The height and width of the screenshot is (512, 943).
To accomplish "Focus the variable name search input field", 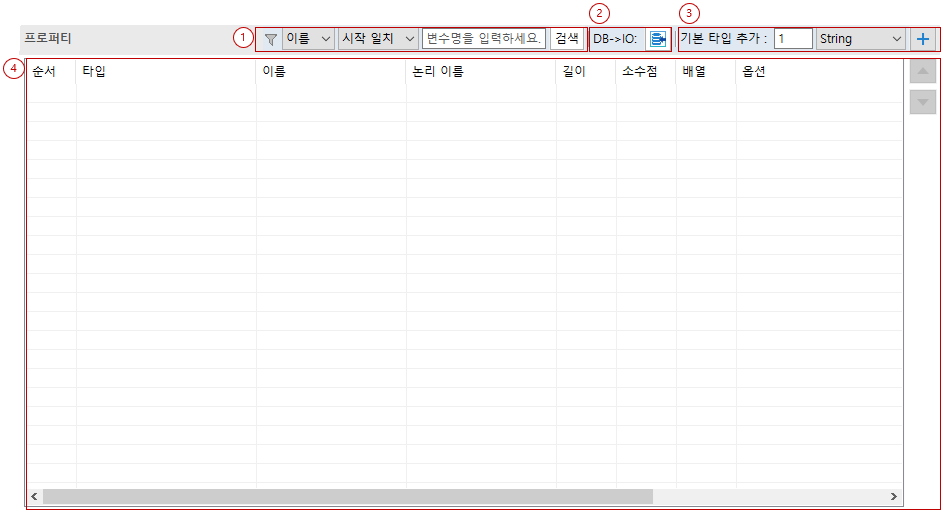I will point(484,39).
